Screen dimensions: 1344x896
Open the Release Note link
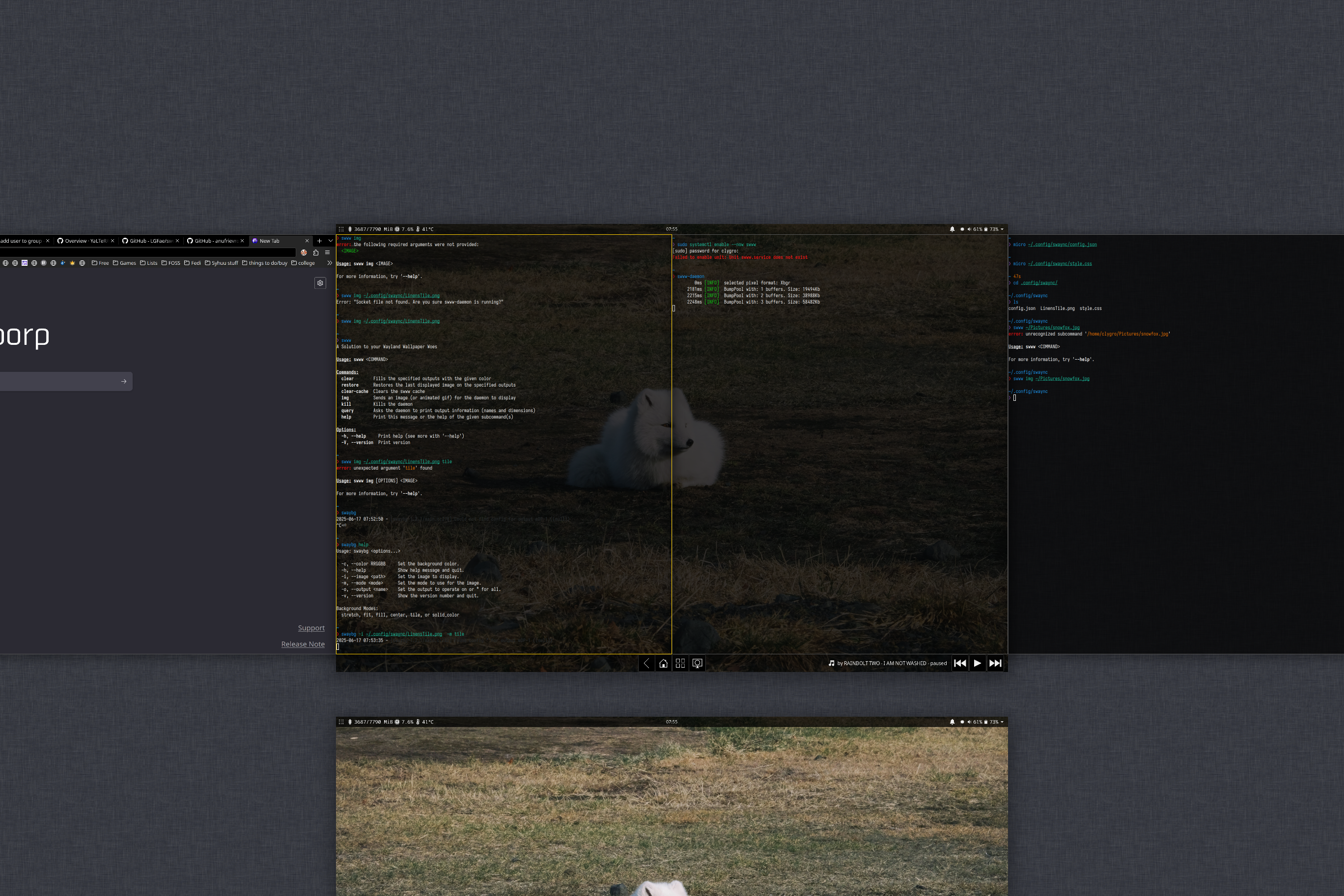tap(302, 644)
